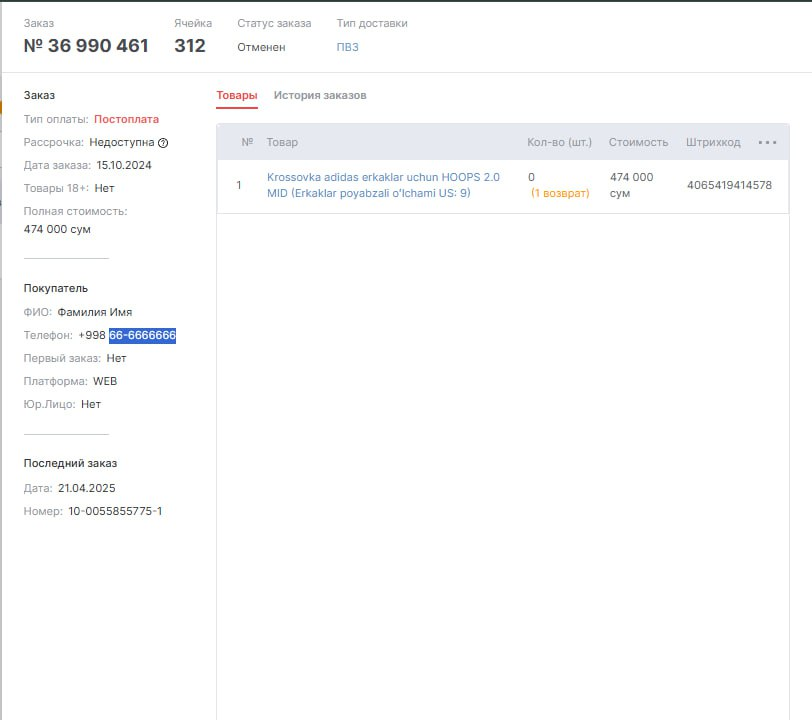
Task: Click the Товар column header
Action: 282,142
